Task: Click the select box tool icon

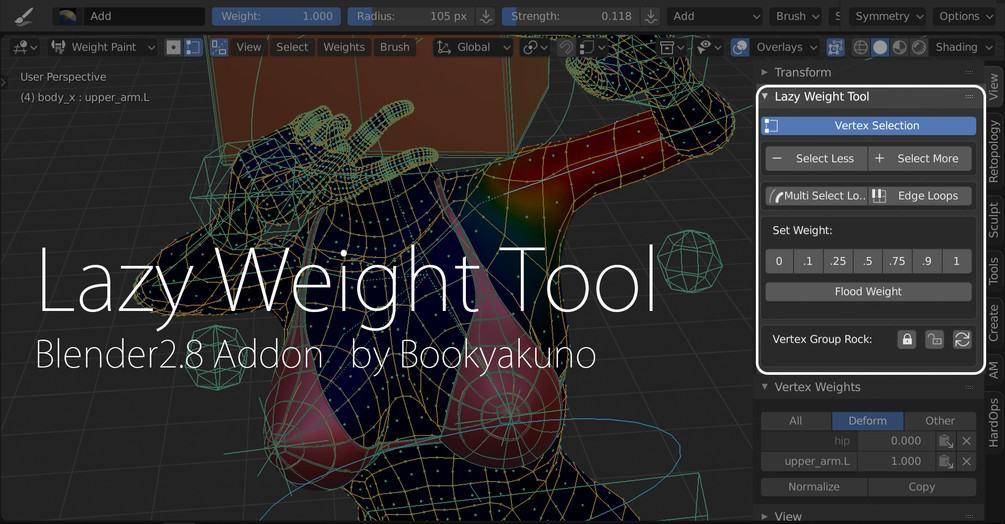Action: (219, 47)
